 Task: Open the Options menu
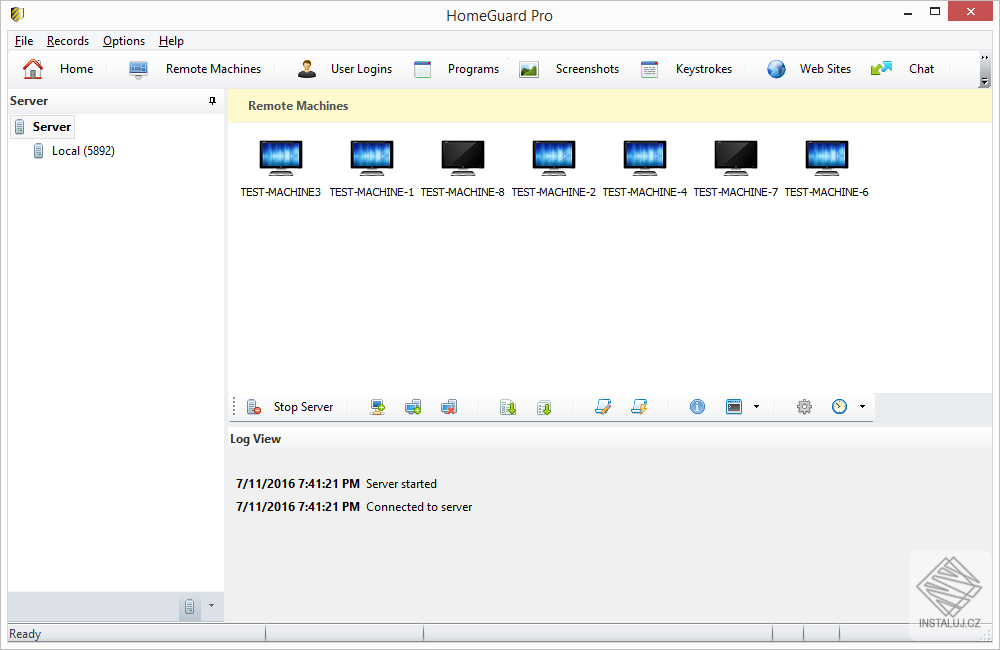point(124,41)
